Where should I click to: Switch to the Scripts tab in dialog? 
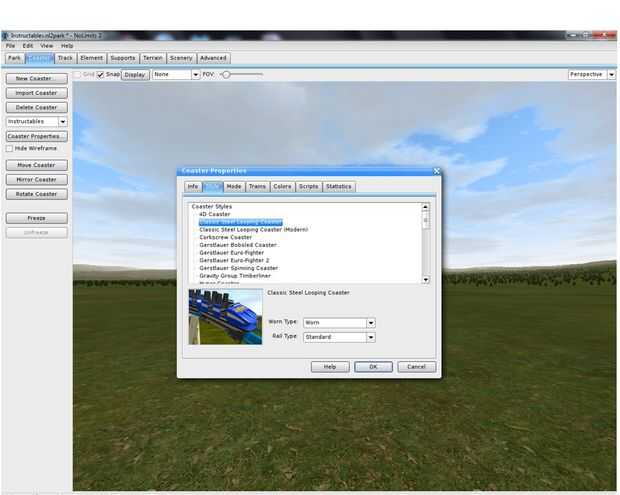(308, 187)
